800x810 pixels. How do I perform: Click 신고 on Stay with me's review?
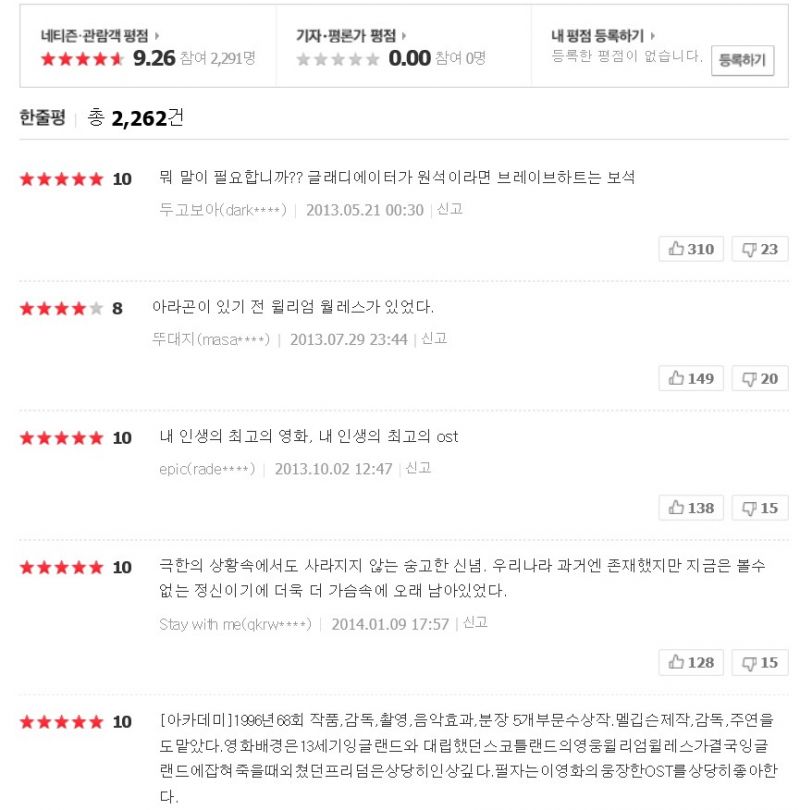[474, 623]
